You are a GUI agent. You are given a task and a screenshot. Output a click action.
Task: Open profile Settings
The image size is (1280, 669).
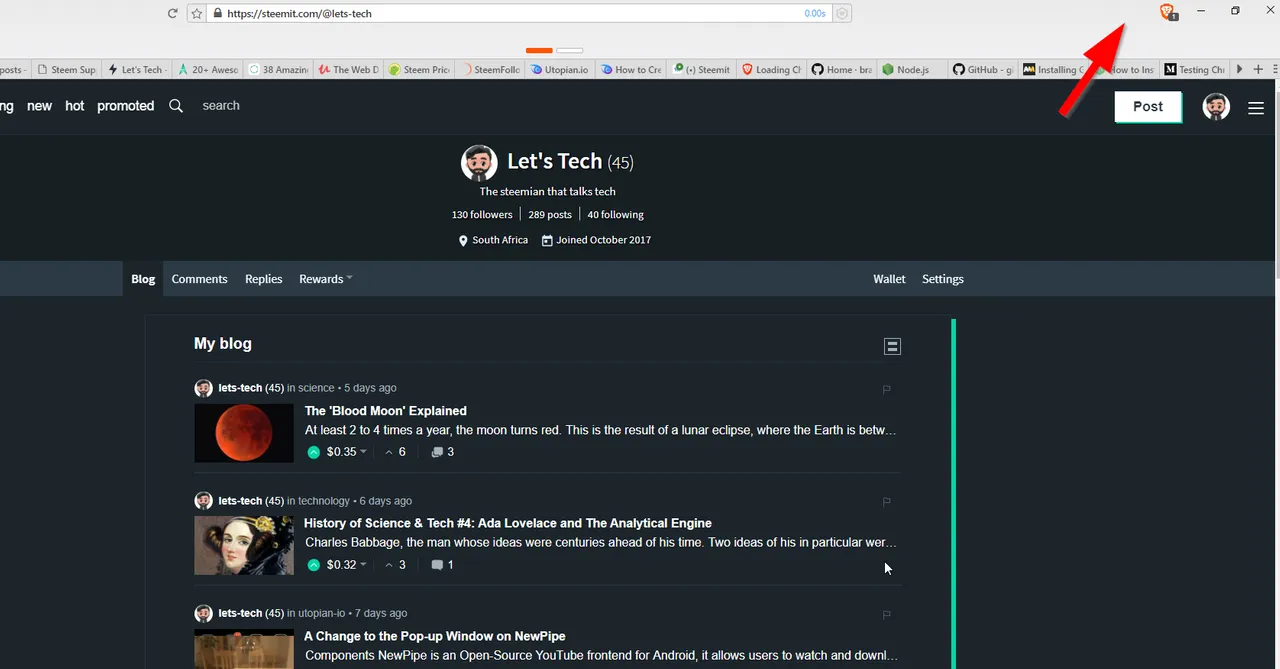point(943,279)
